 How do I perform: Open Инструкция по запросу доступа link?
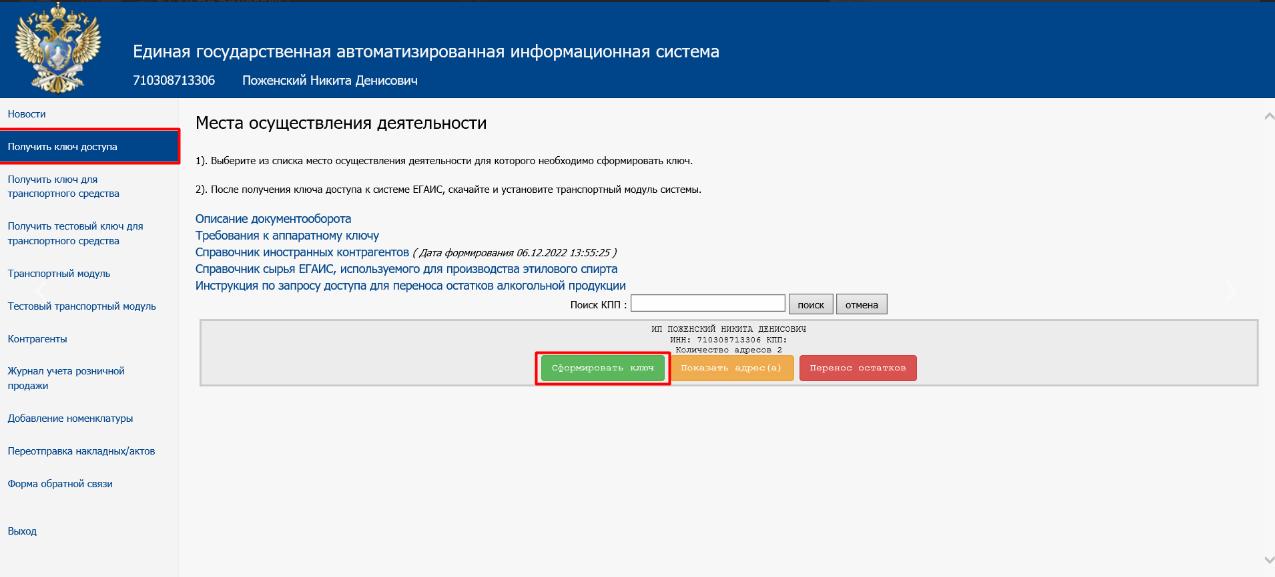[x=410, y=286]
